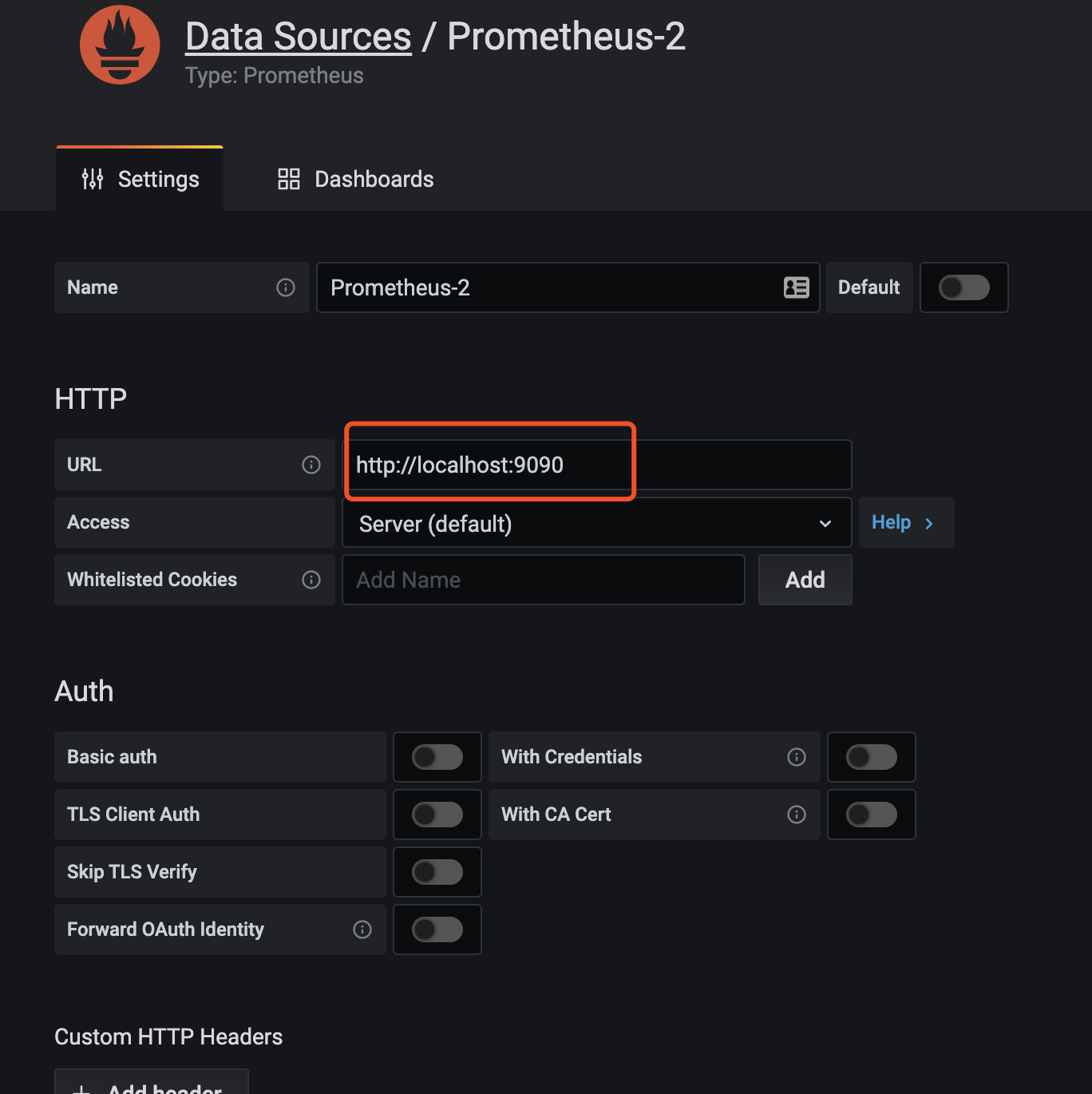This screenshot has height=1094, width=1092.
Task: Click the Whitelisted Cookies label
Action: point(152,580)
